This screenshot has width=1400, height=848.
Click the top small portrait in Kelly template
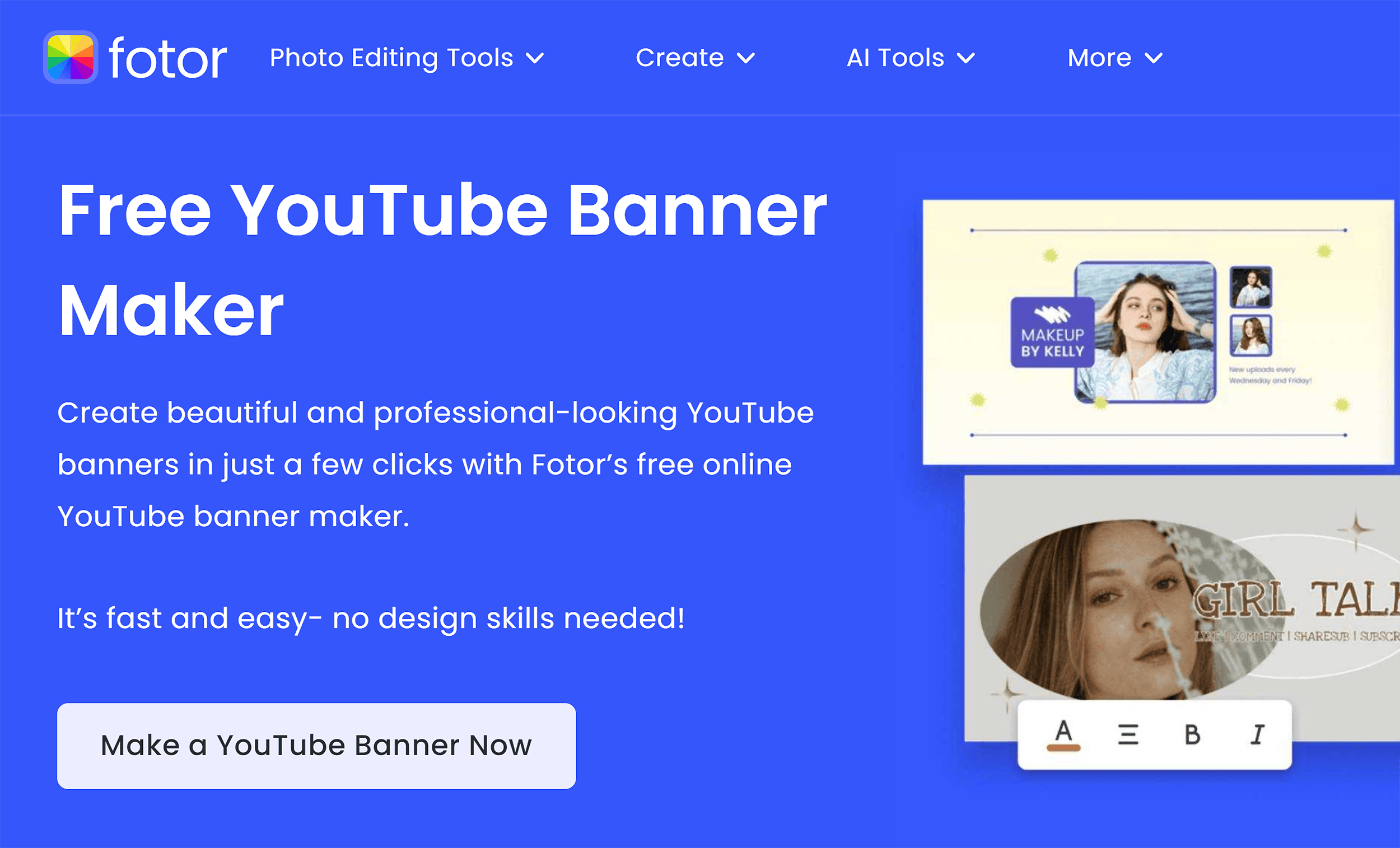click(x=1250, y=287)
